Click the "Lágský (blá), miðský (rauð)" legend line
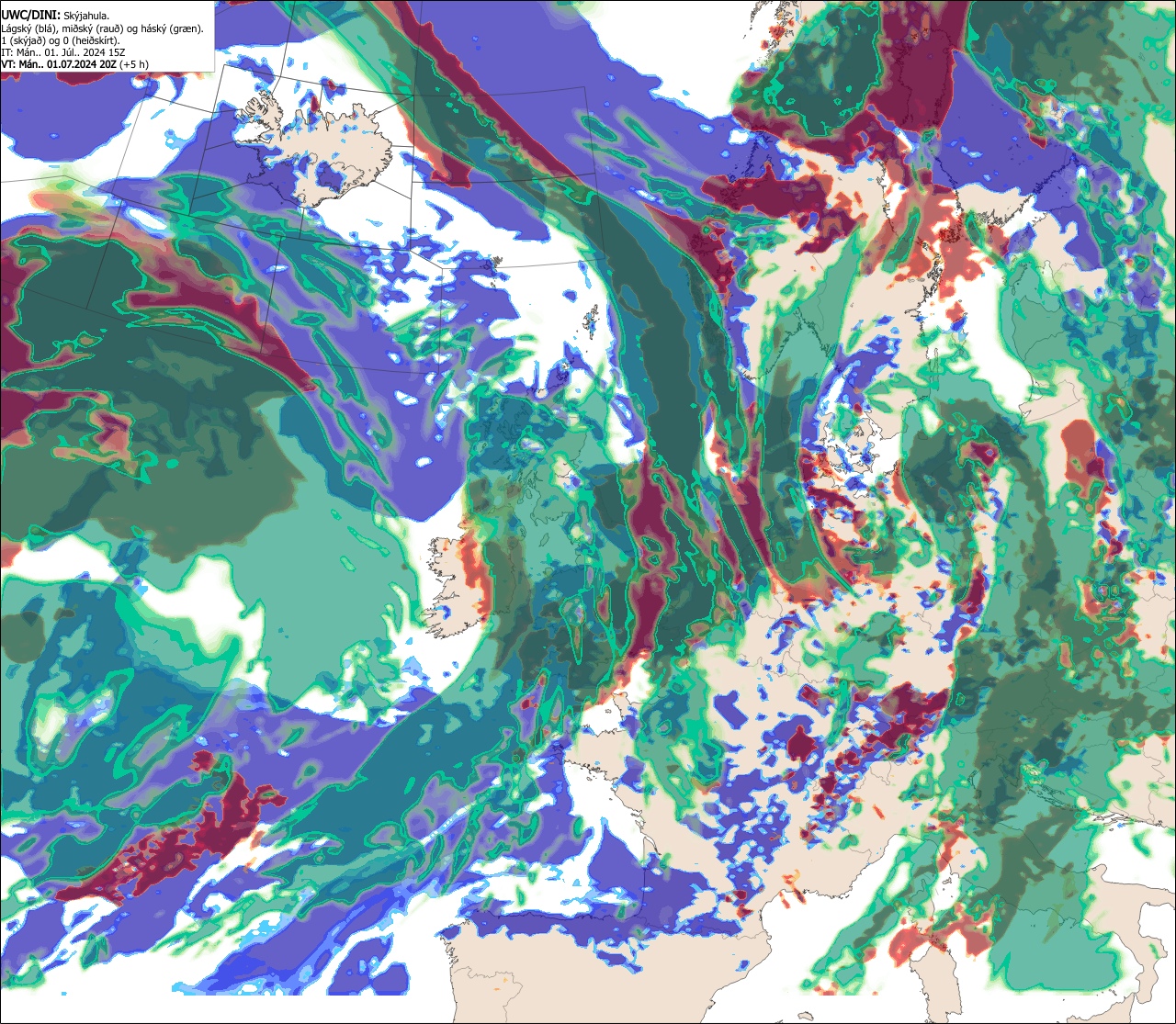 point(103,28)
